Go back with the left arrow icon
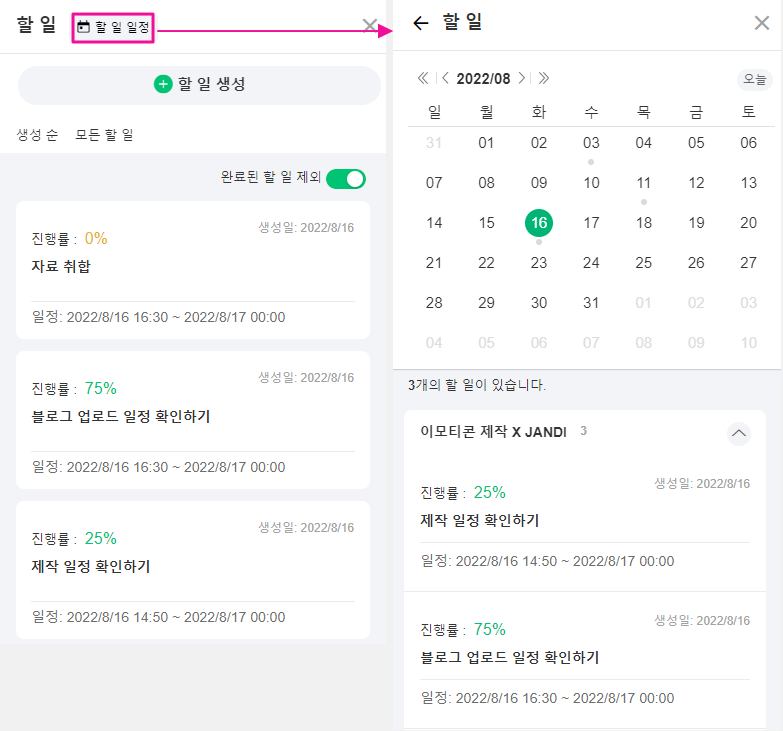The image size is (783, 731). click(x=420, y=23)
